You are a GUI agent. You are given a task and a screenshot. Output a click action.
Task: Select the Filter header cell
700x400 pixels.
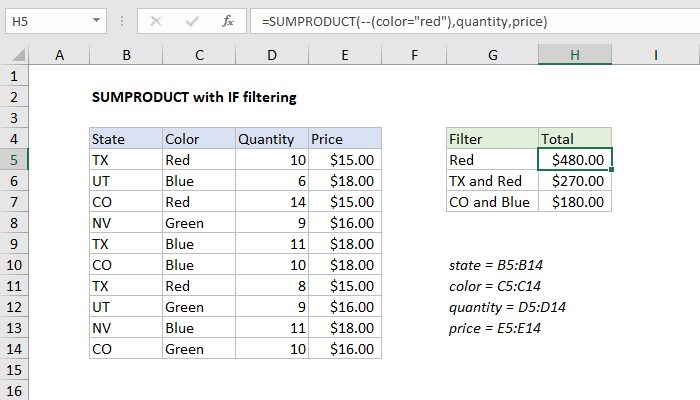[492, 139]
